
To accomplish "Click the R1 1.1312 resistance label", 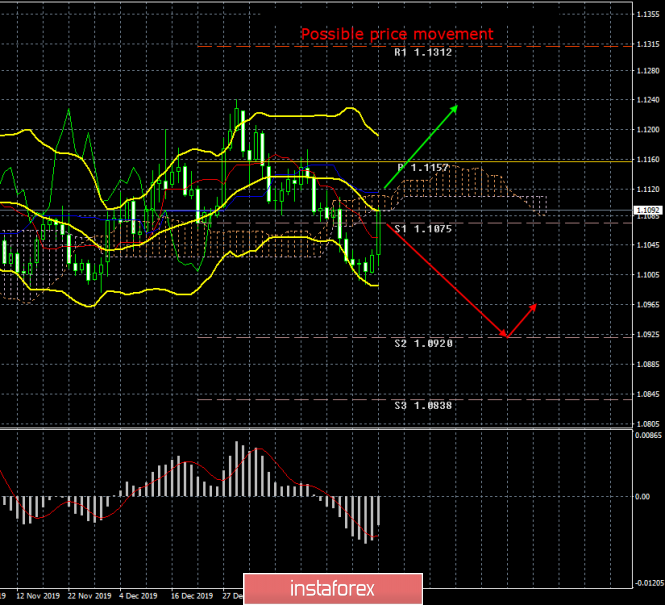I will coord(423,53).
